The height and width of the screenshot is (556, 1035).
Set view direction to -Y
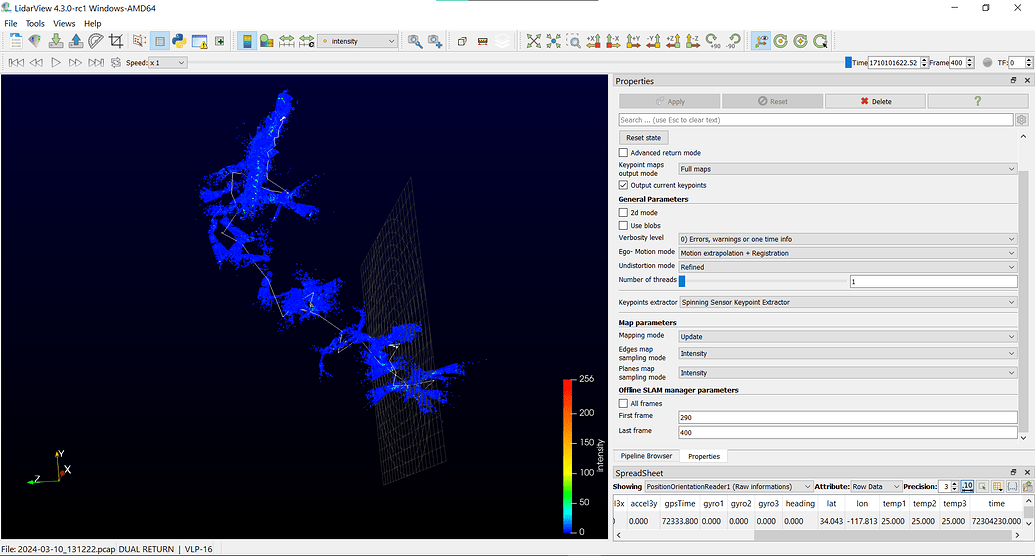[653, 41]
